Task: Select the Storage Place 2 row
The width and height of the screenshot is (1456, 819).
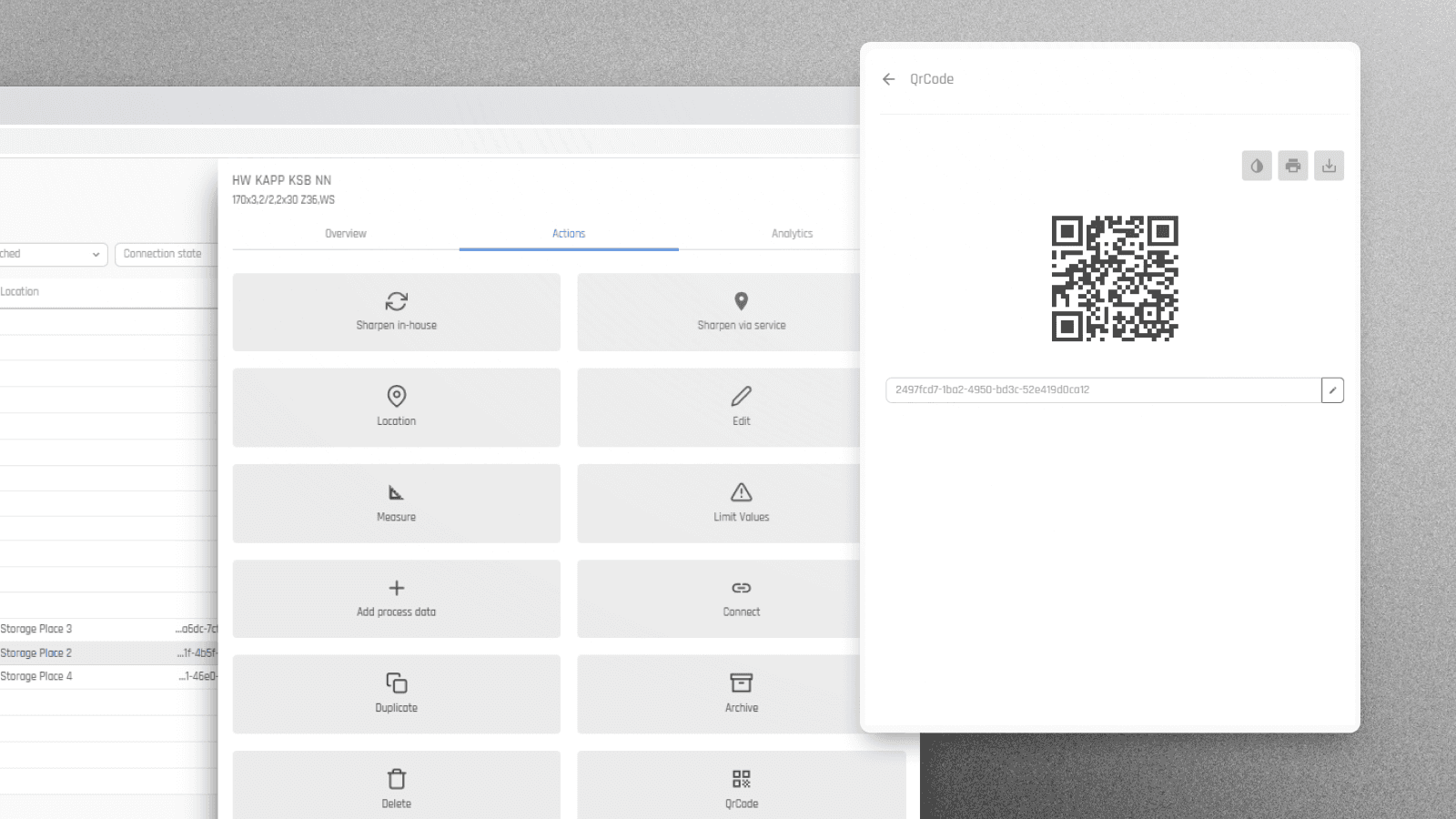Action: tap(108, 652)
